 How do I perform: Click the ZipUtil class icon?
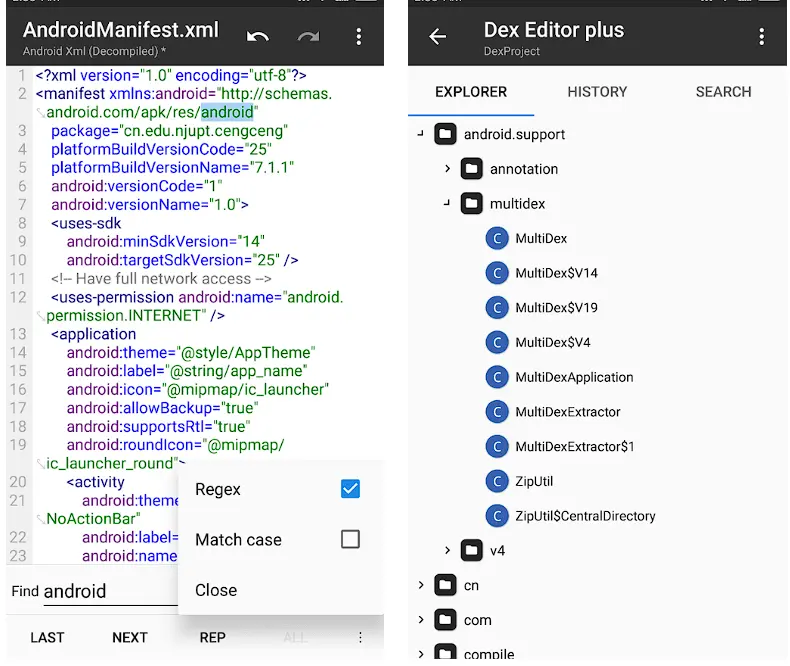pos(497,482)
